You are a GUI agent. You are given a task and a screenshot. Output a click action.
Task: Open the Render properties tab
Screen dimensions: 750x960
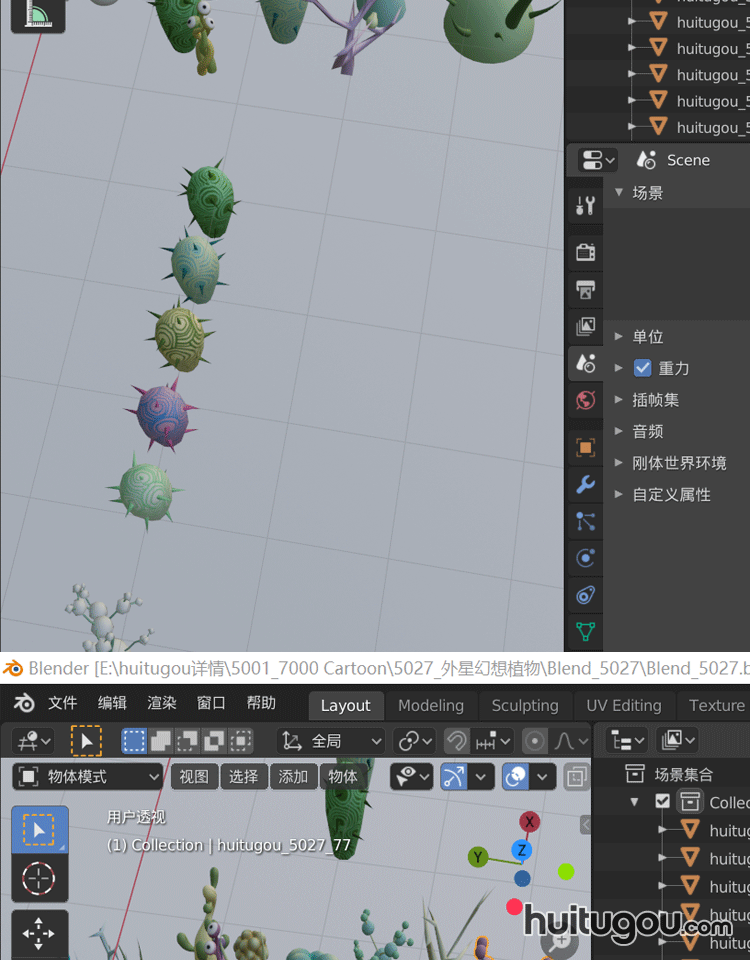(585, 252)
